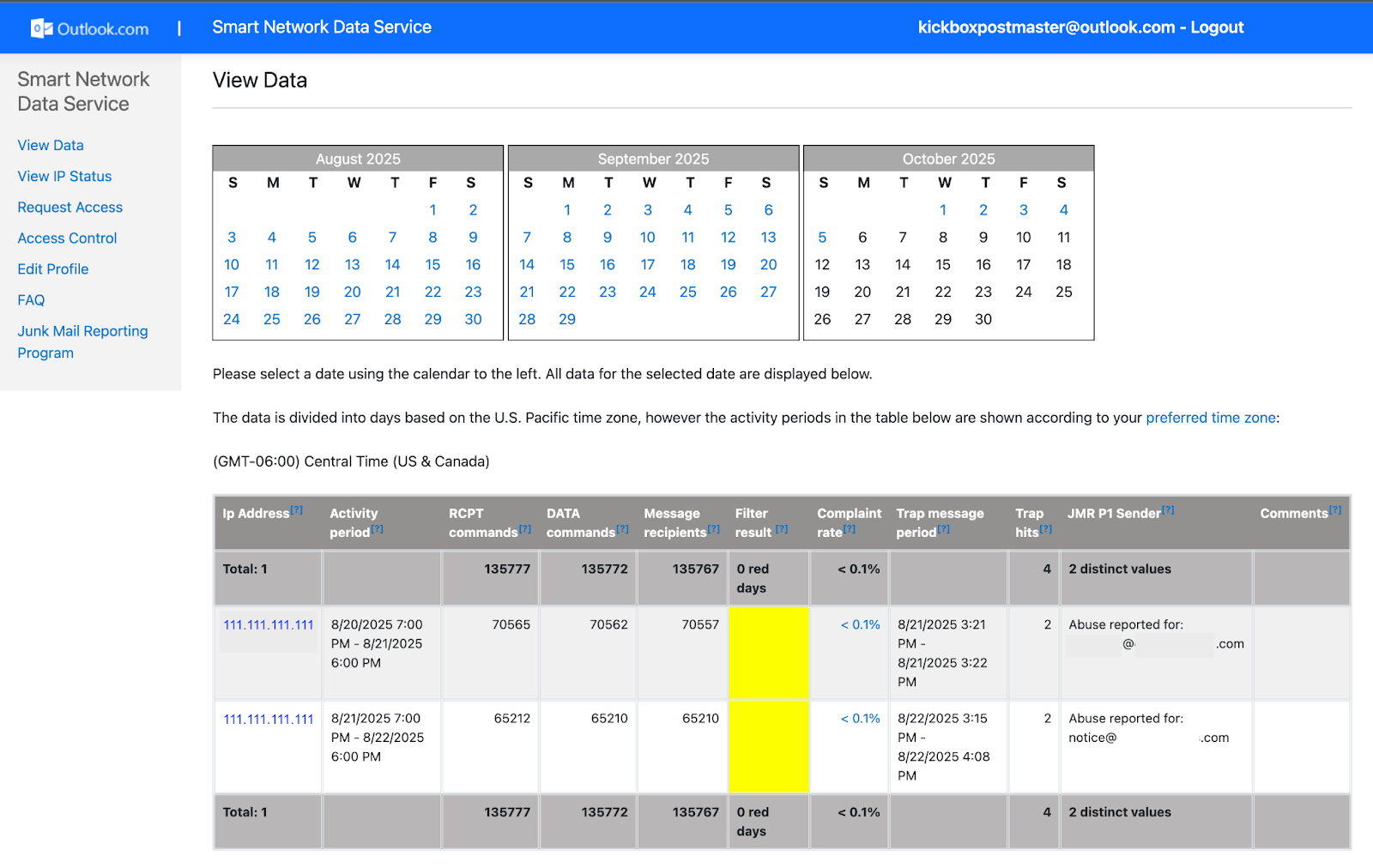1373x868 pixels.
Task: Open the Request Access page
Action: [x=70, y=207]
